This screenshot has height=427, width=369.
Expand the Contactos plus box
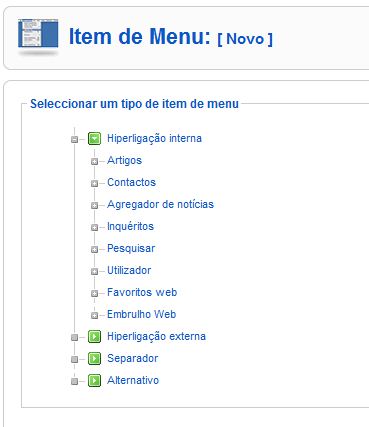coord(94,184)
